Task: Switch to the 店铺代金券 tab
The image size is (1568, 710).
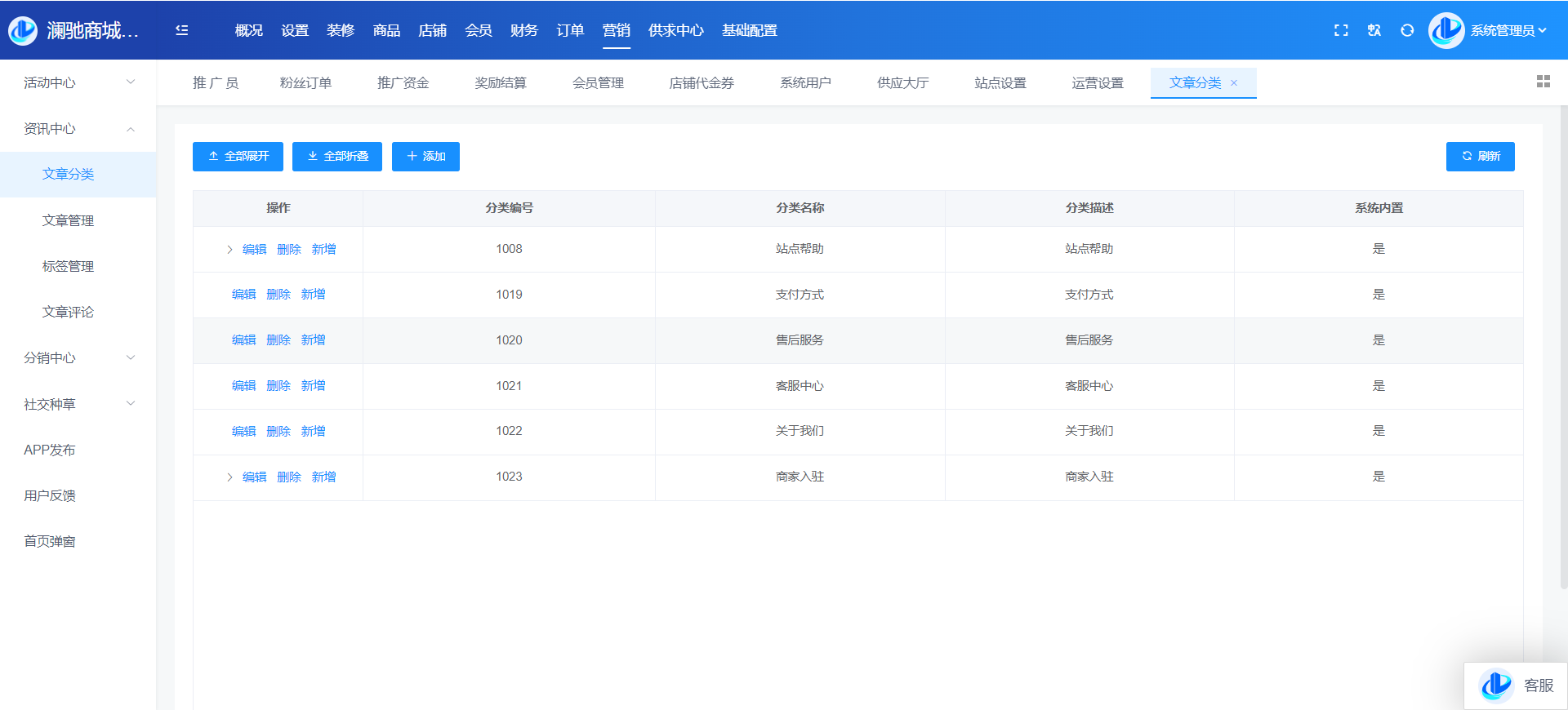Action: click(701, 83)
